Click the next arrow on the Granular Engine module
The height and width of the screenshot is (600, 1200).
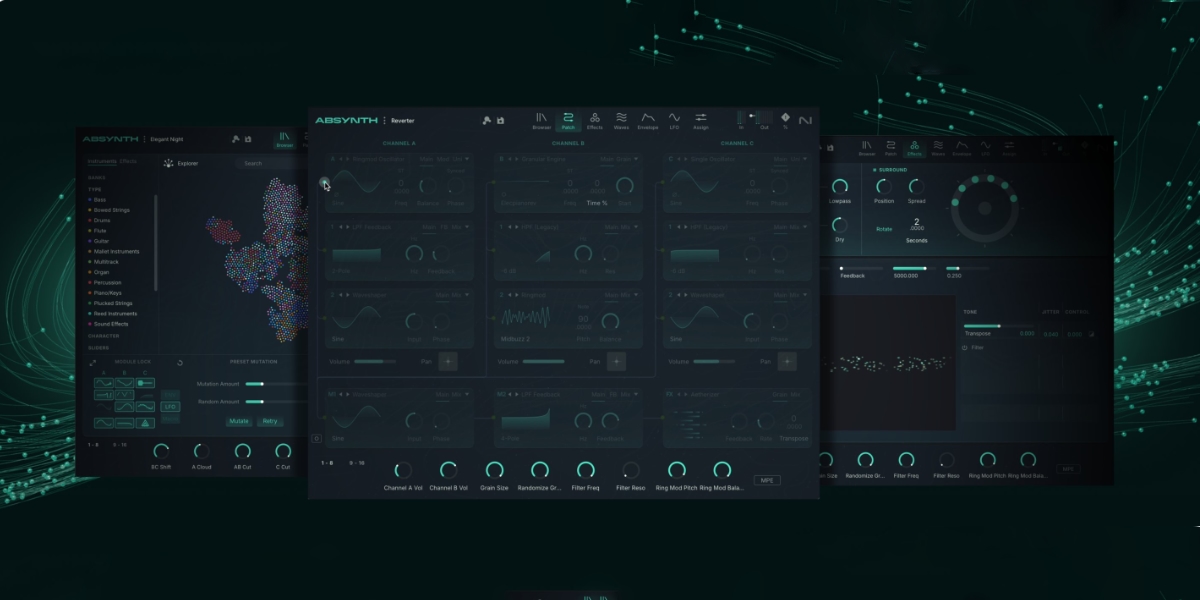pyautogui.click(x=517, y=159)
